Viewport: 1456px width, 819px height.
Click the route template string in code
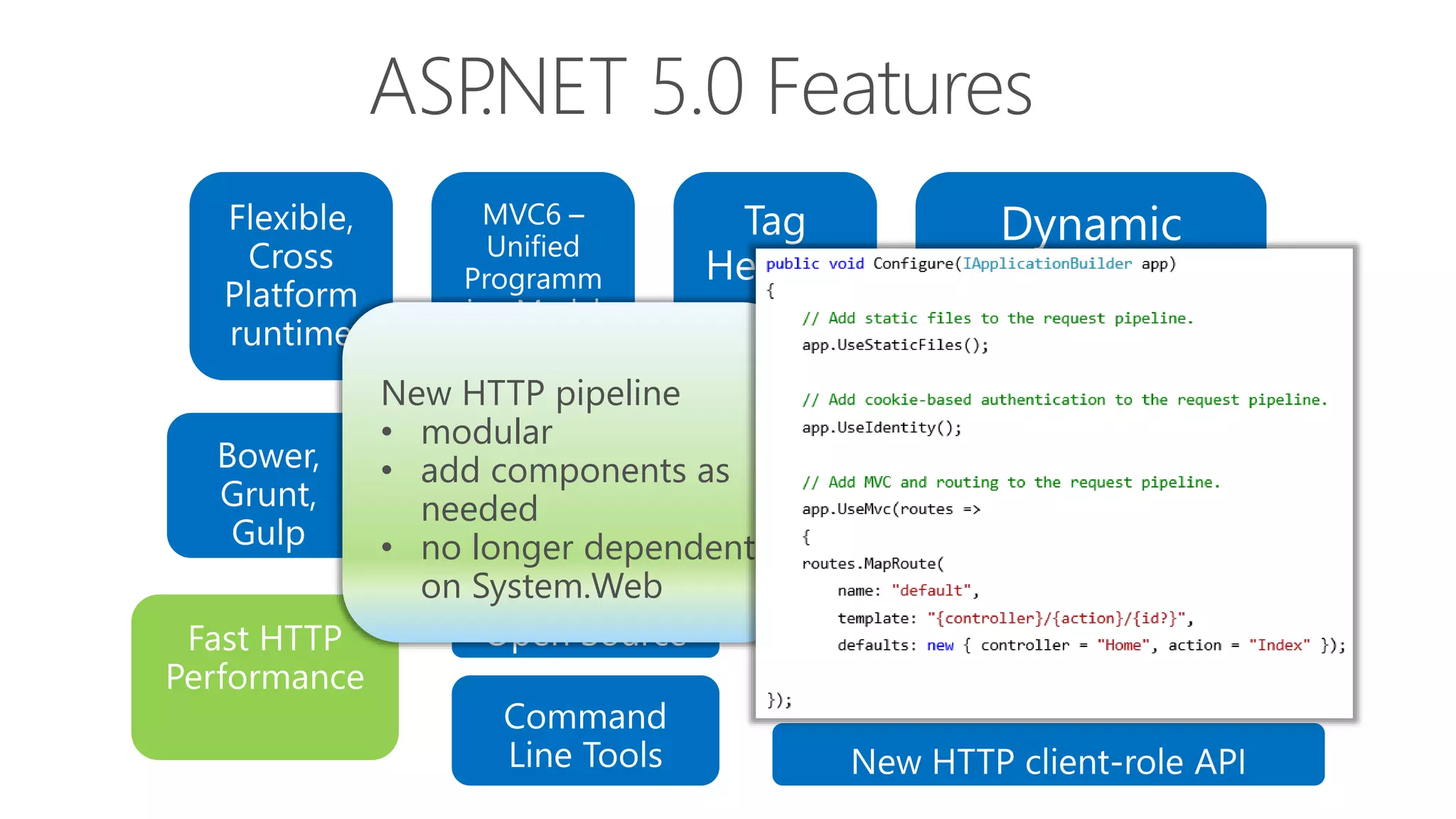point(1056,618)
